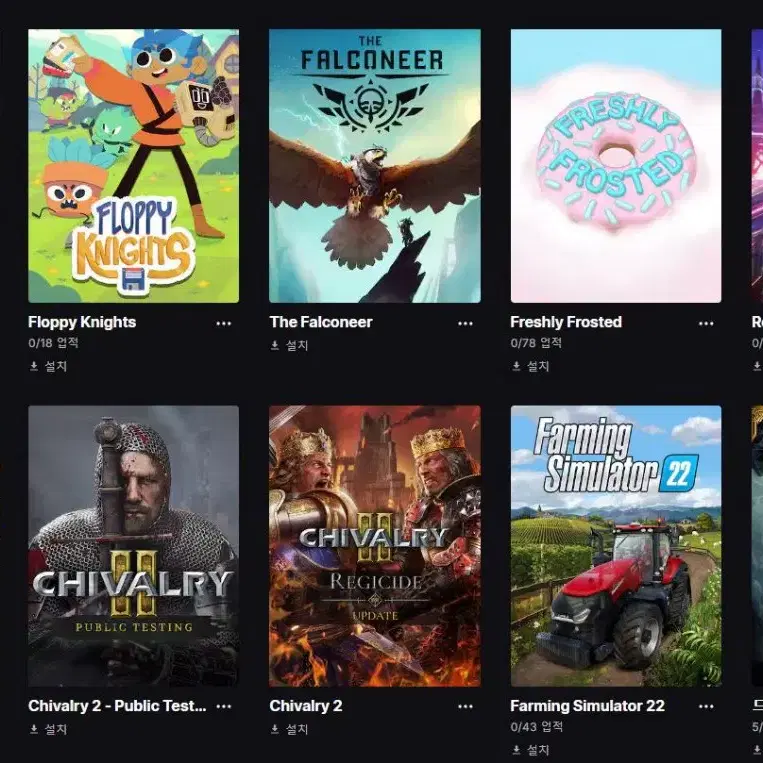Select the Chivalry 2 Regicide cover art
Viewport: 763px width, 763px height.
375,546
